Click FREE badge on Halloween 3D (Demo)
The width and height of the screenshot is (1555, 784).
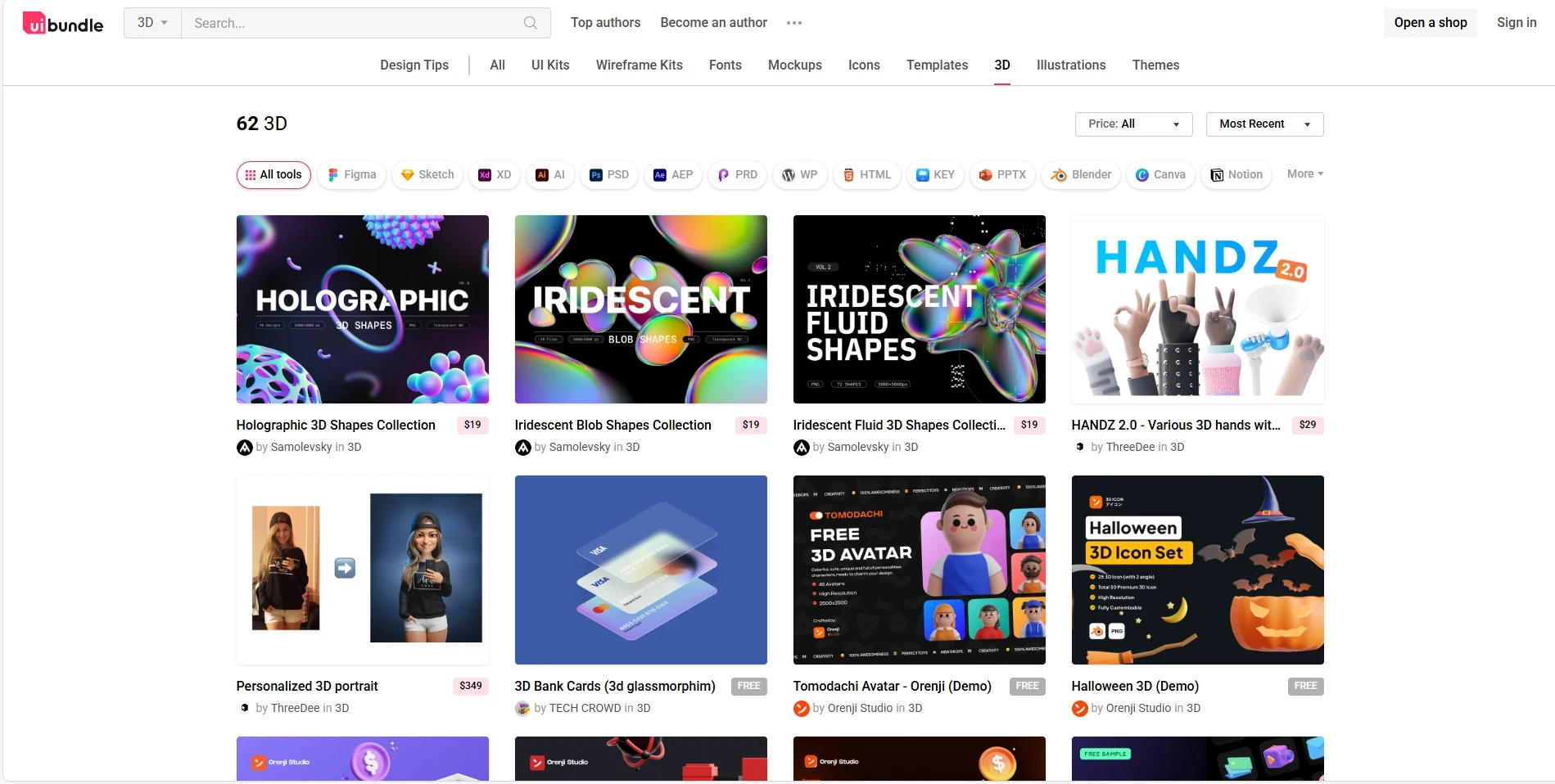click(1306, 687)
